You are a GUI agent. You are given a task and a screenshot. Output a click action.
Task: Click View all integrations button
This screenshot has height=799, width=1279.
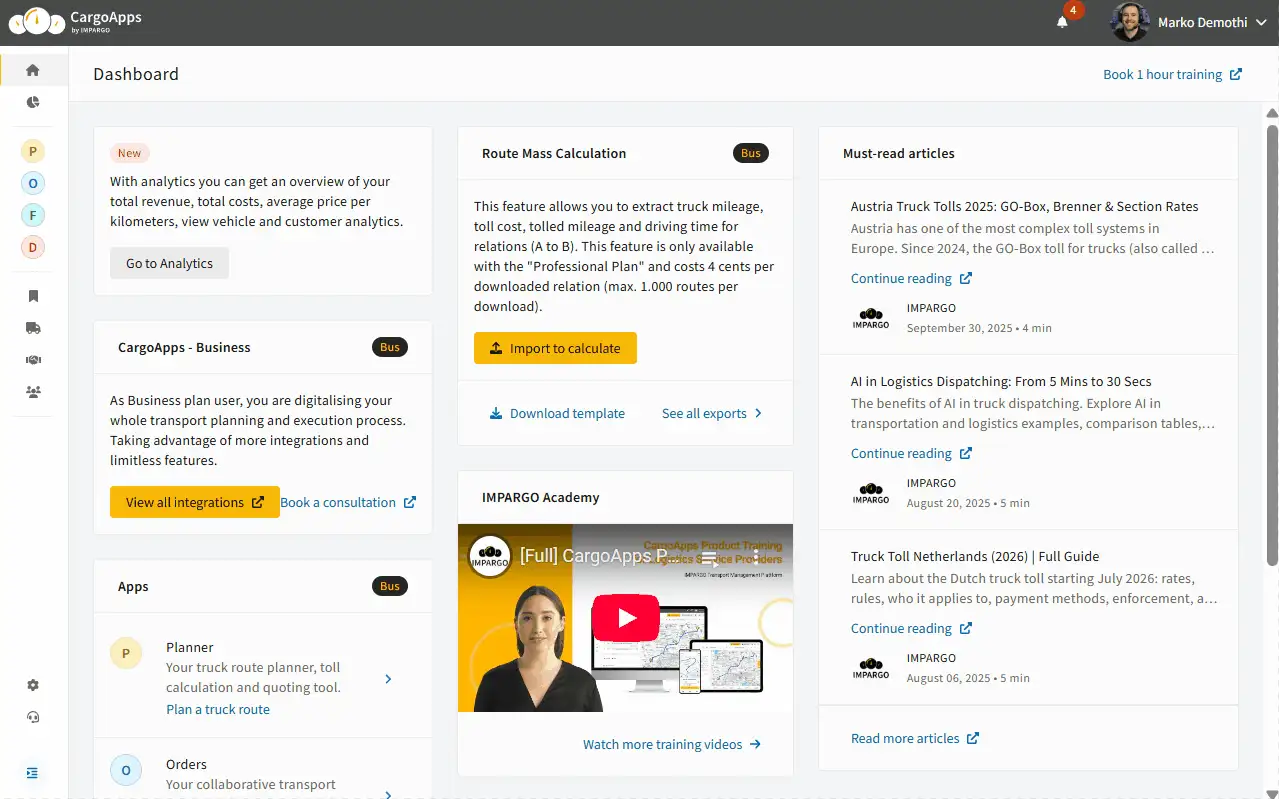coord(195,502)
